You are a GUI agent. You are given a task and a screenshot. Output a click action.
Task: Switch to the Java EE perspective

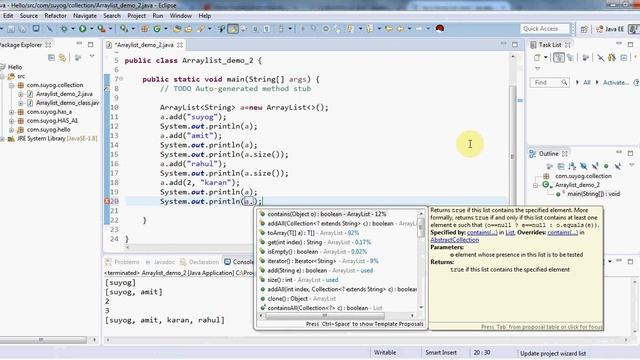click(610, 29)
